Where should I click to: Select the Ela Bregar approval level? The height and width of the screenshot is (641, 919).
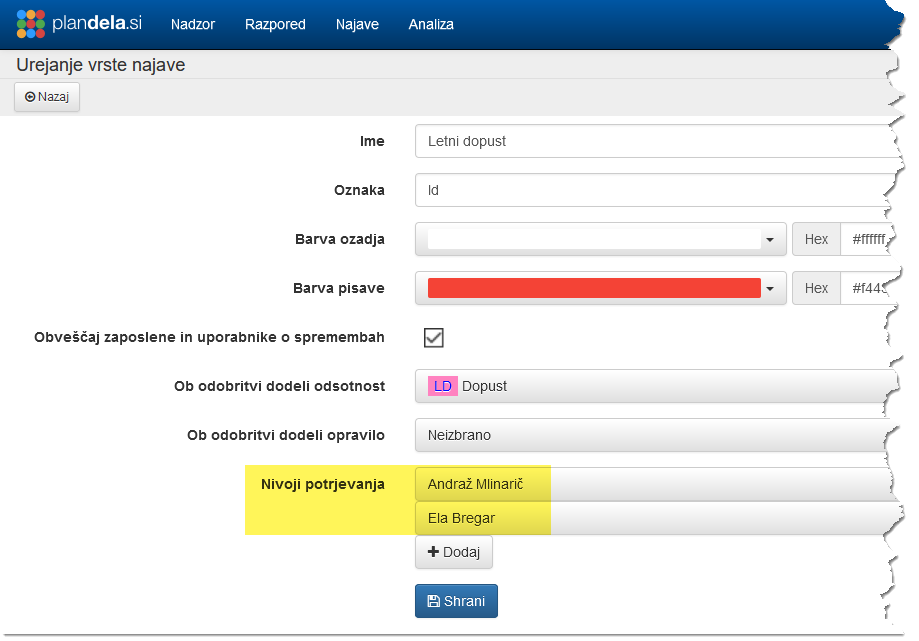point(650,518)
